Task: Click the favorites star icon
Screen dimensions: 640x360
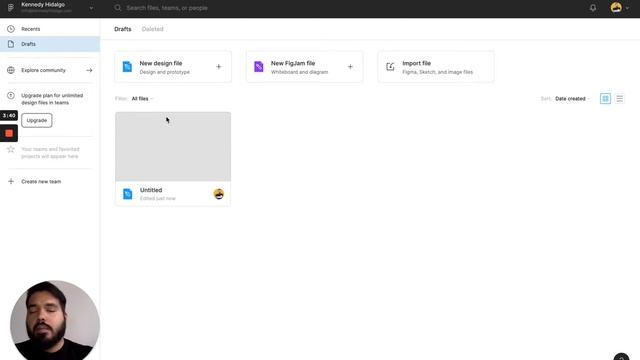Action: pos(11,149)
